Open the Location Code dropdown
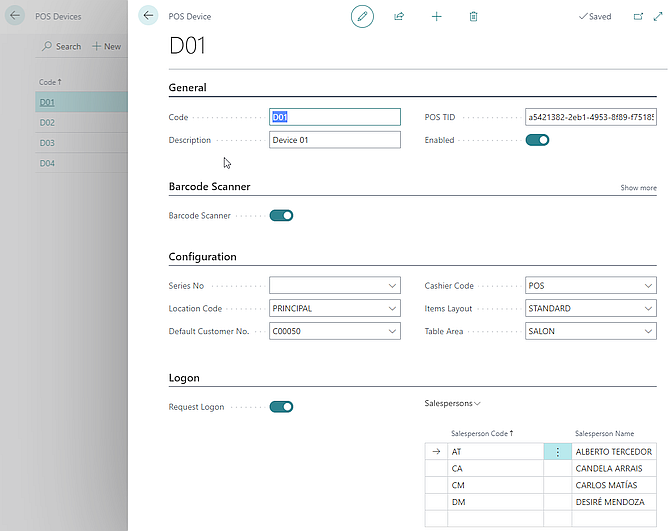This screenshot has width=669, height=531. (x=392, y=308)
